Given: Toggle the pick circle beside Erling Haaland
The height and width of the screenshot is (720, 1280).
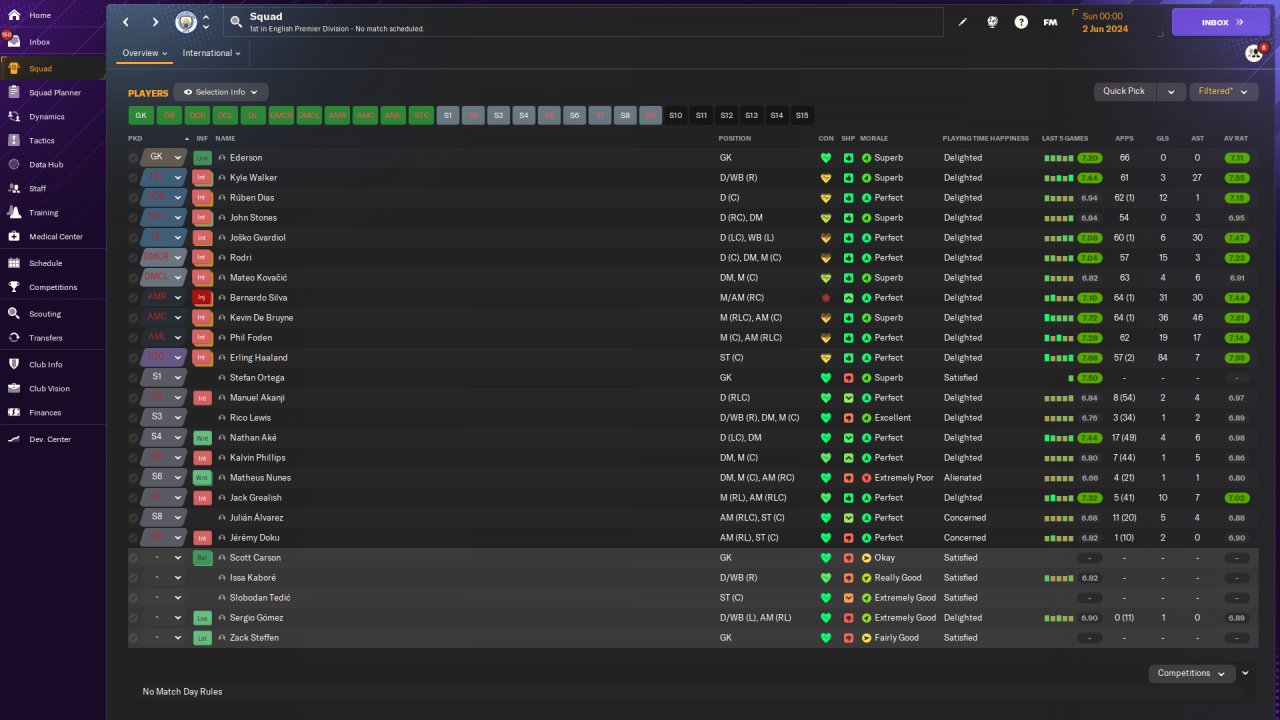Looking at the screenshot, I should point(133,358).
